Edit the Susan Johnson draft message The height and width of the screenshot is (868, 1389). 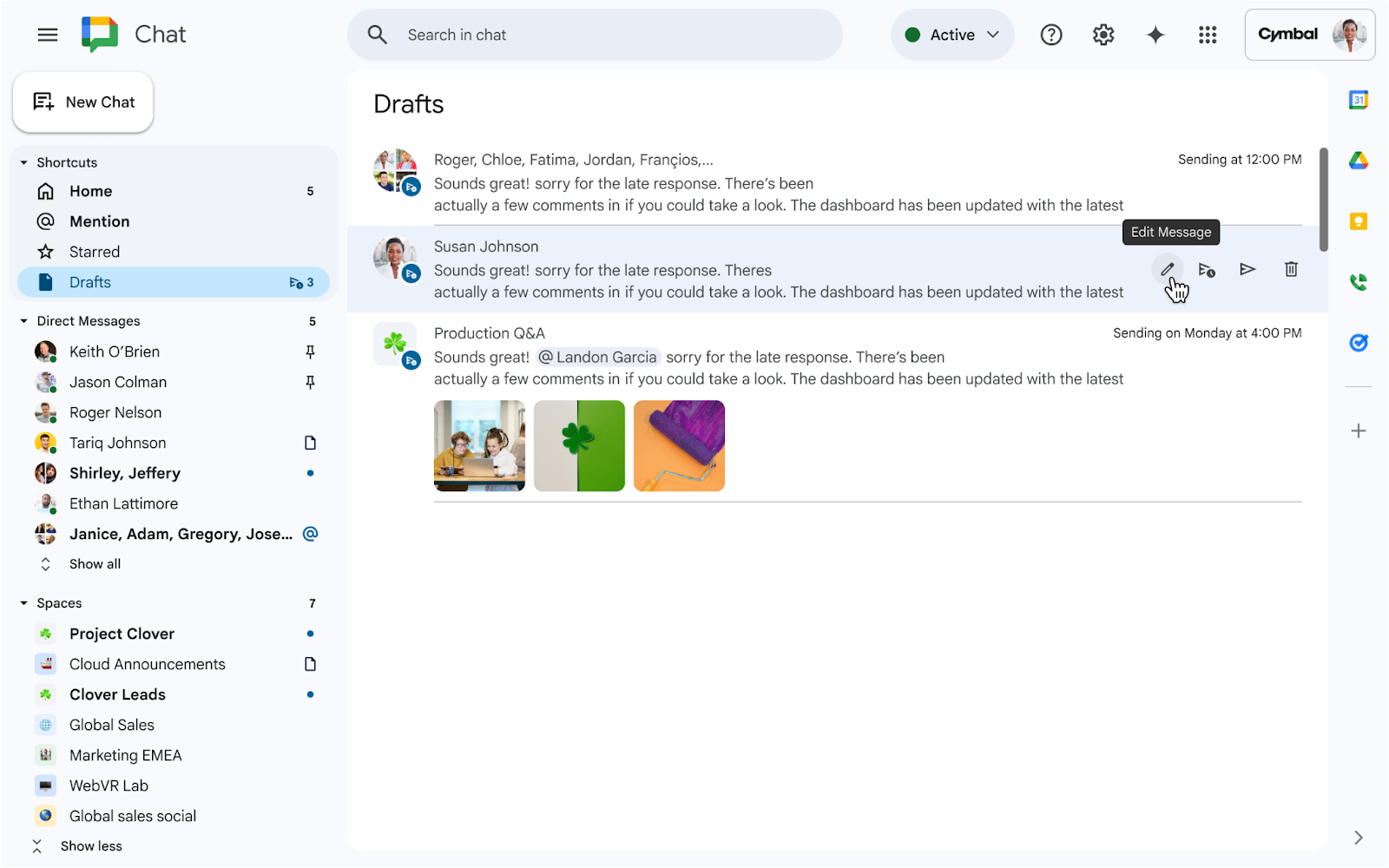pyautogui.click(x=1167, y=269)
